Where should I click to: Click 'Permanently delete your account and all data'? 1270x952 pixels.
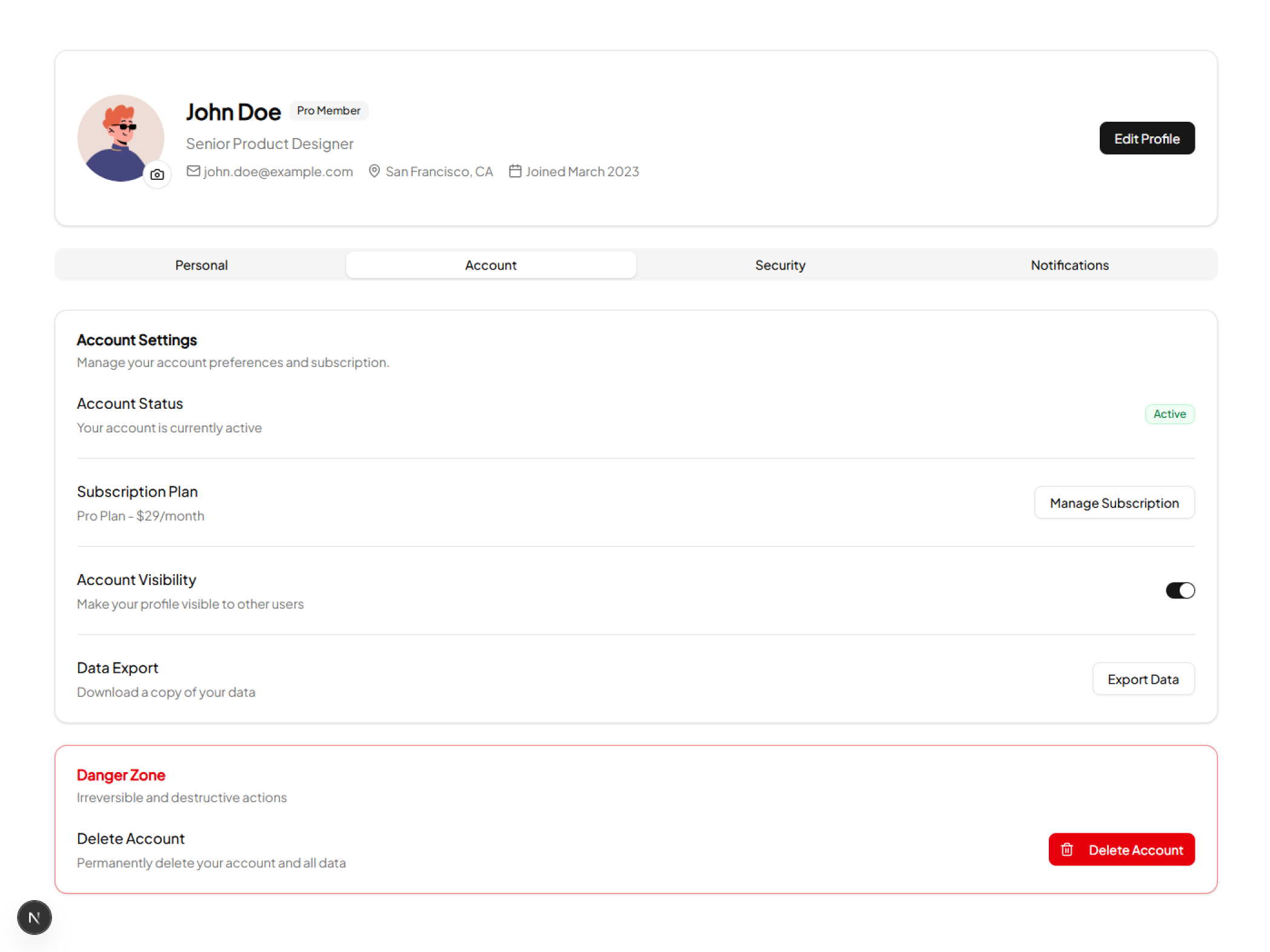(x=211, y=863)
